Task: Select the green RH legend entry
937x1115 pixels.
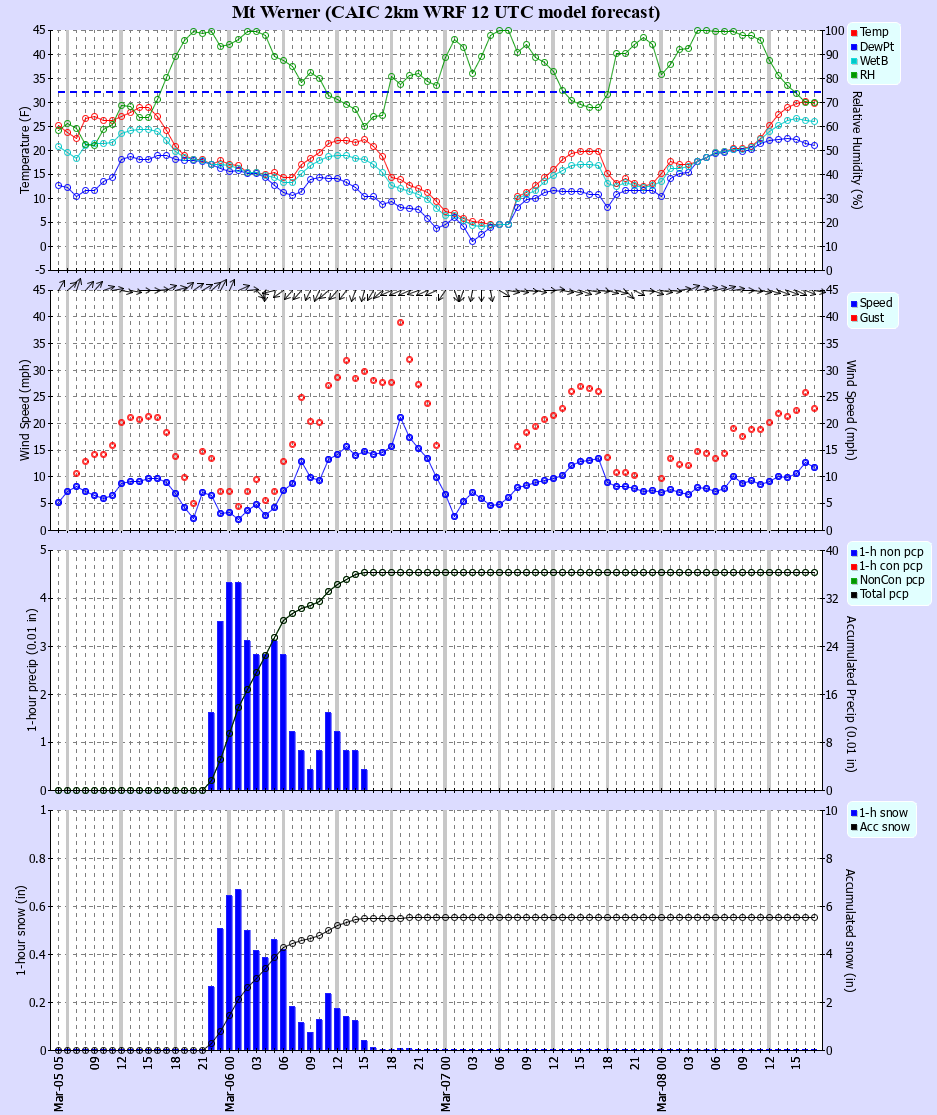Action: click(x=862, y=74)
